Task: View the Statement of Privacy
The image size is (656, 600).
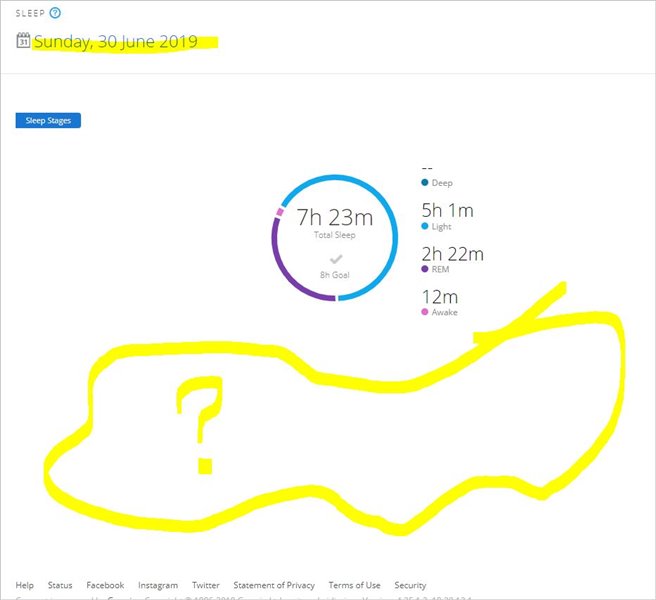Action: [x=274, y=585]
